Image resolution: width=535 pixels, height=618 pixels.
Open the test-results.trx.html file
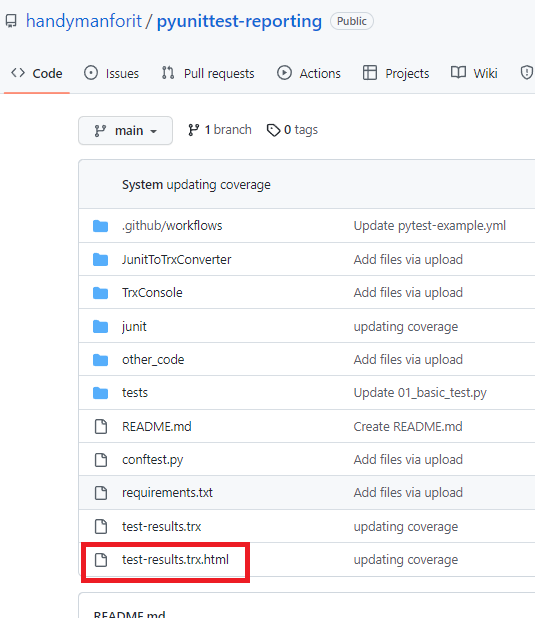tap(175, 560)
